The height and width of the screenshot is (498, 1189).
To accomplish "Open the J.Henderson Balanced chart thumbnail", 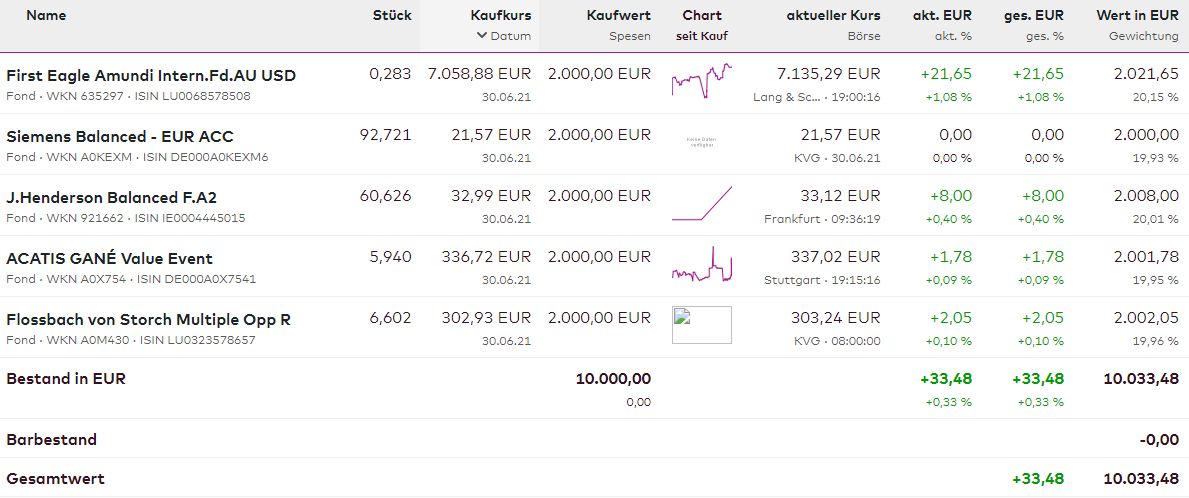I will [x=701, y=203].
